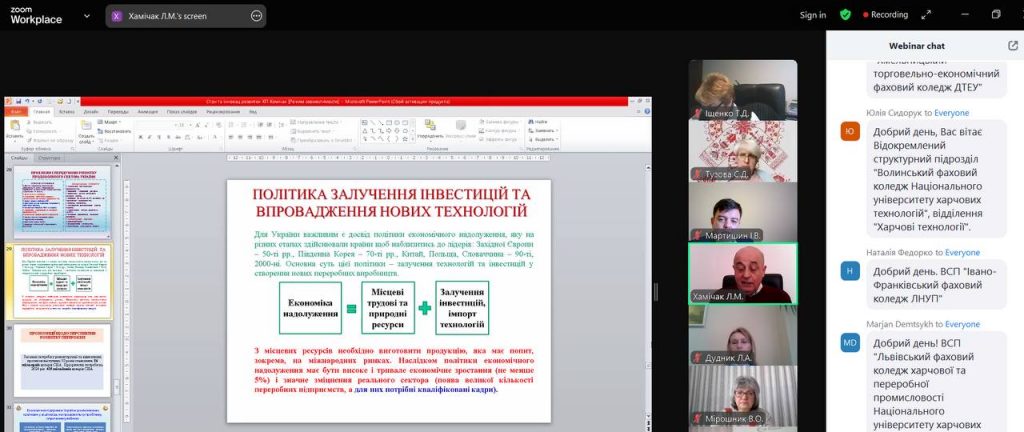Click the Arrange shapes icon
The width and height of the screenshot is (1024, 432).
coord(430,128)
